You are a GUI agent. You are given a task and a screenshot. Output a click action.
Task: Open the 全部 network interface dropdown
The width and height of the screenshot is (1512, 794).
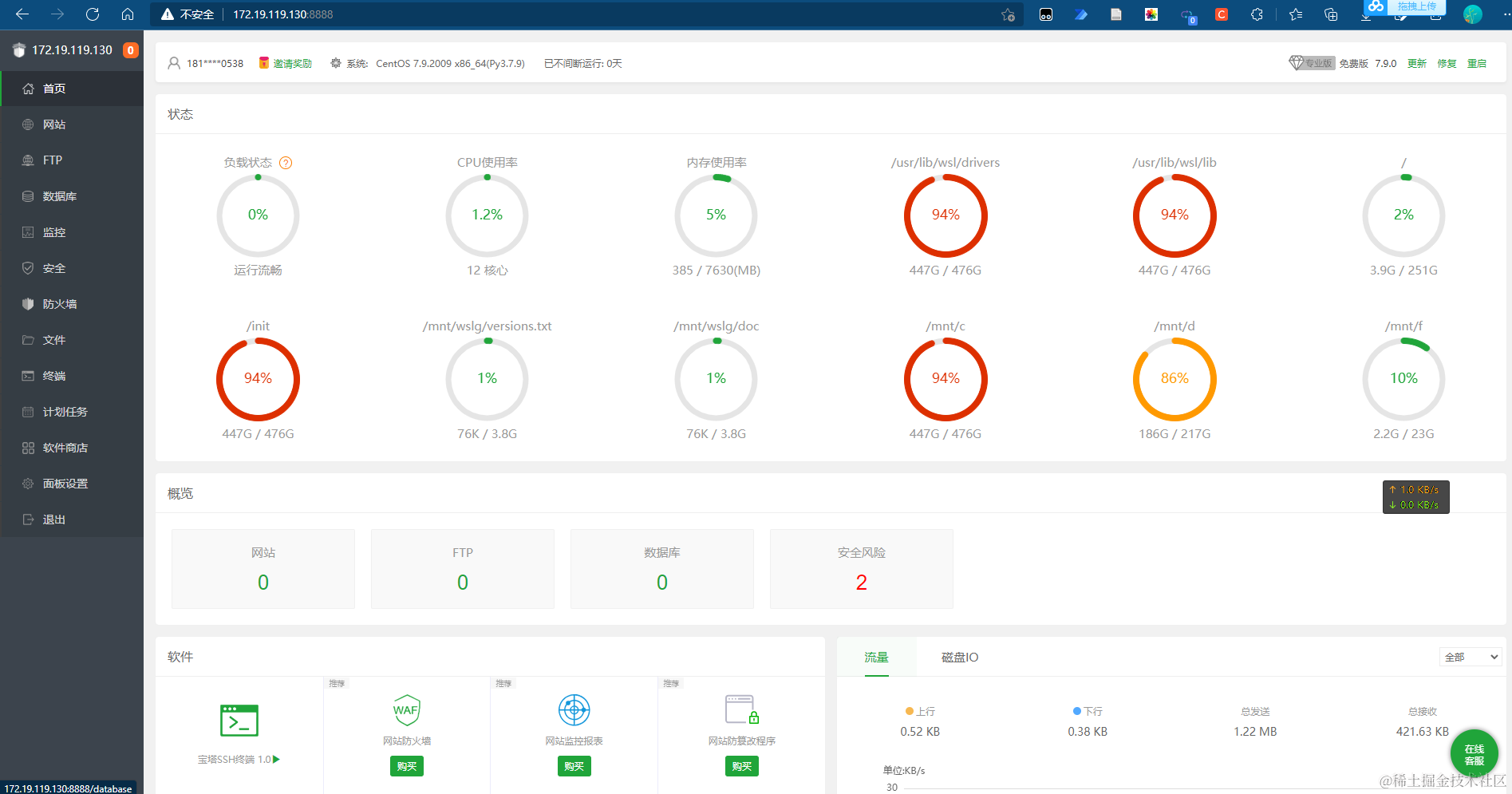(x=1471, y=657)
